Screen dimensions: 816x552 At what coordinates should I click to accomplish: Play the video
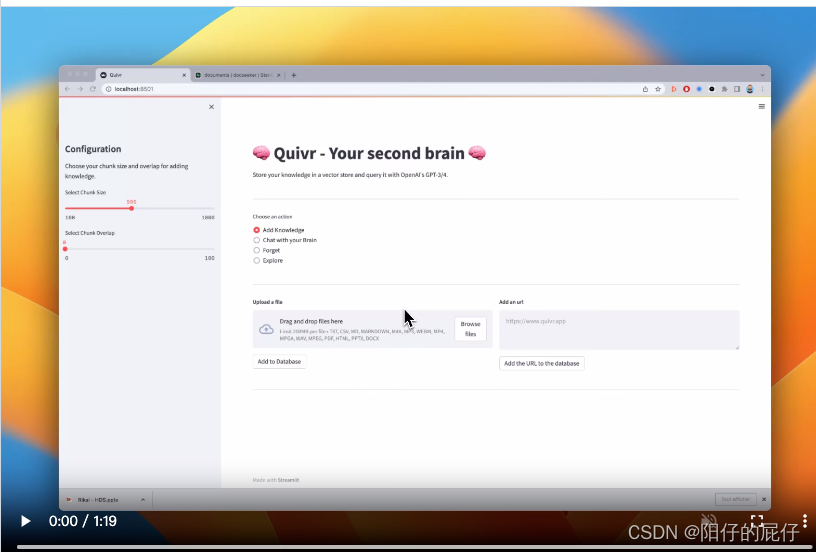(25, 521)
